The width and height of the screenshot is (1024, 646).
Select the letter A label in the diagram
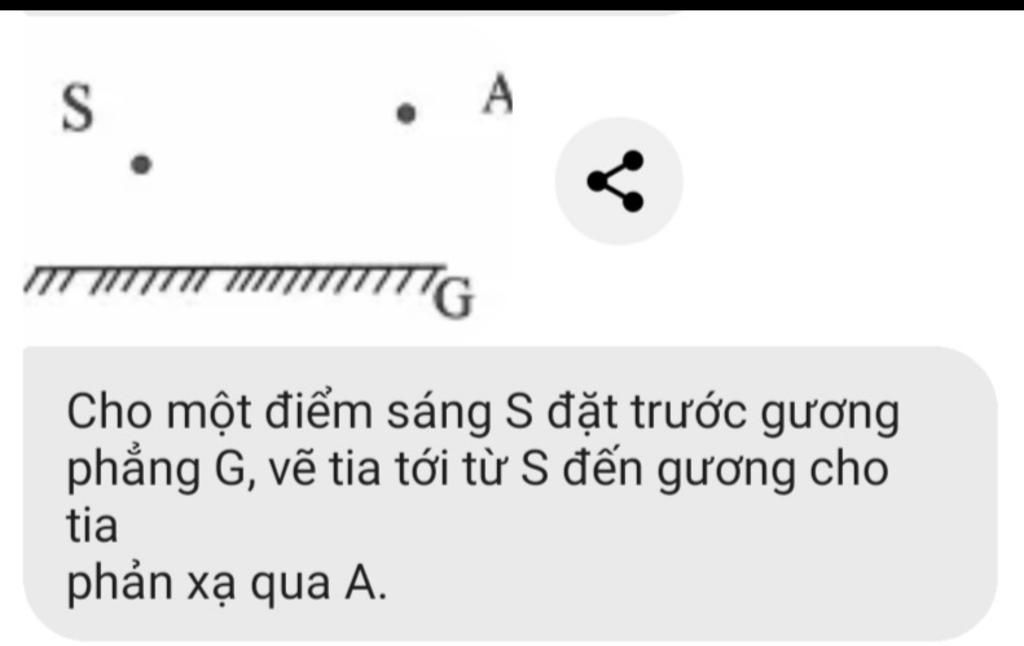tap(498, 93)
